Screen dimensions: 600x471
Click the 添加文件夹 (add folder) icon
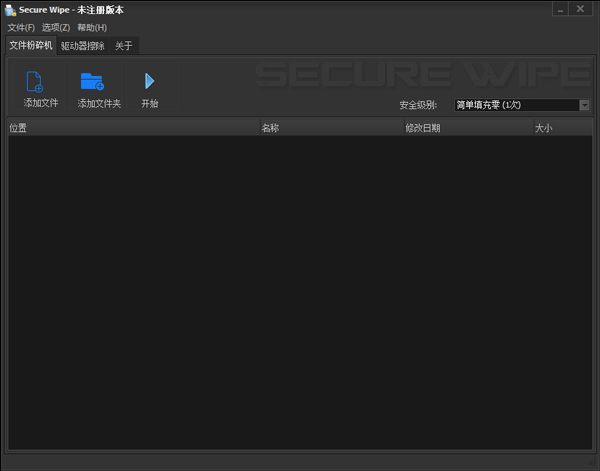click(92, 82)
